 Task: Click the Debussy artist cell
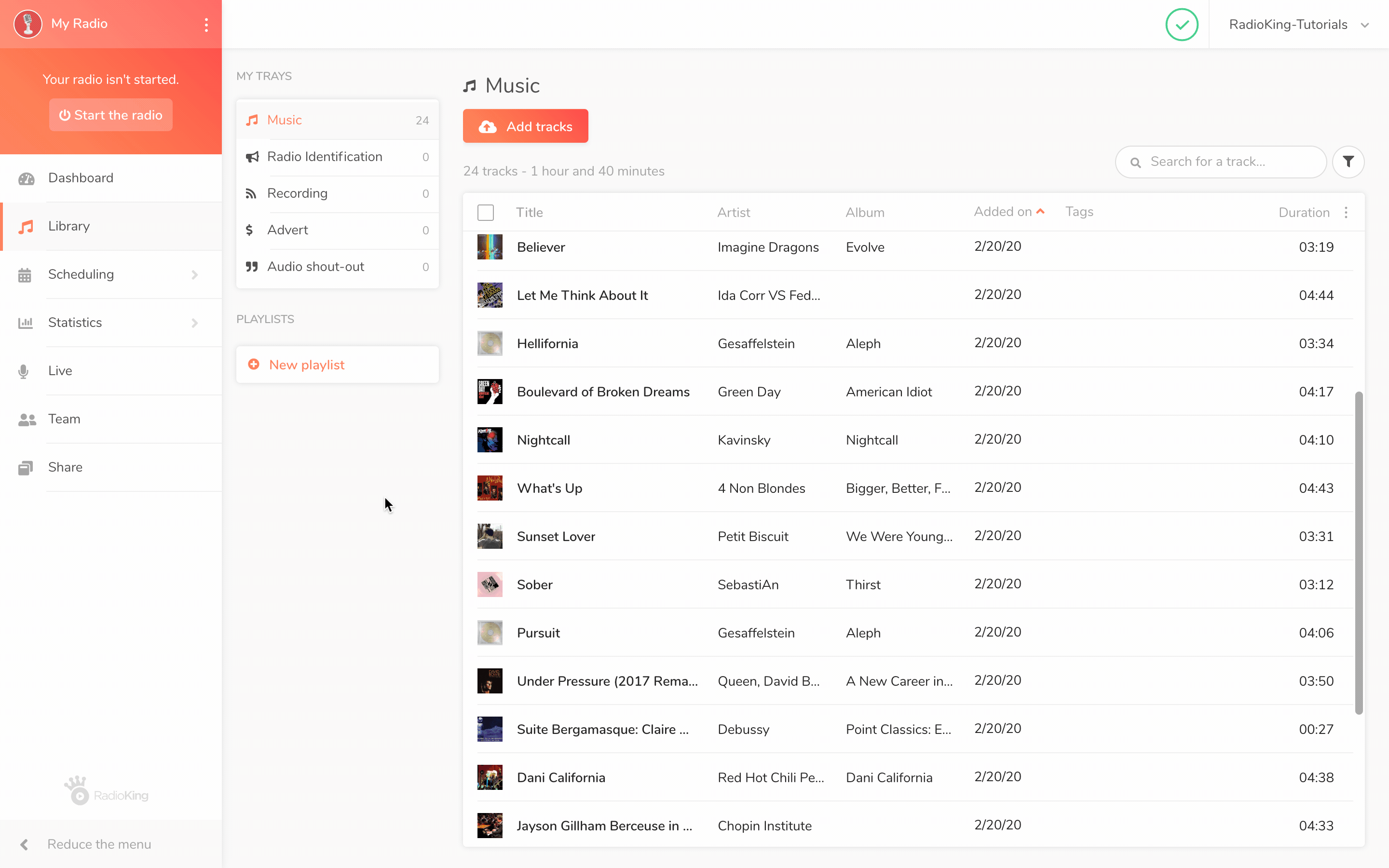[743, 729]
